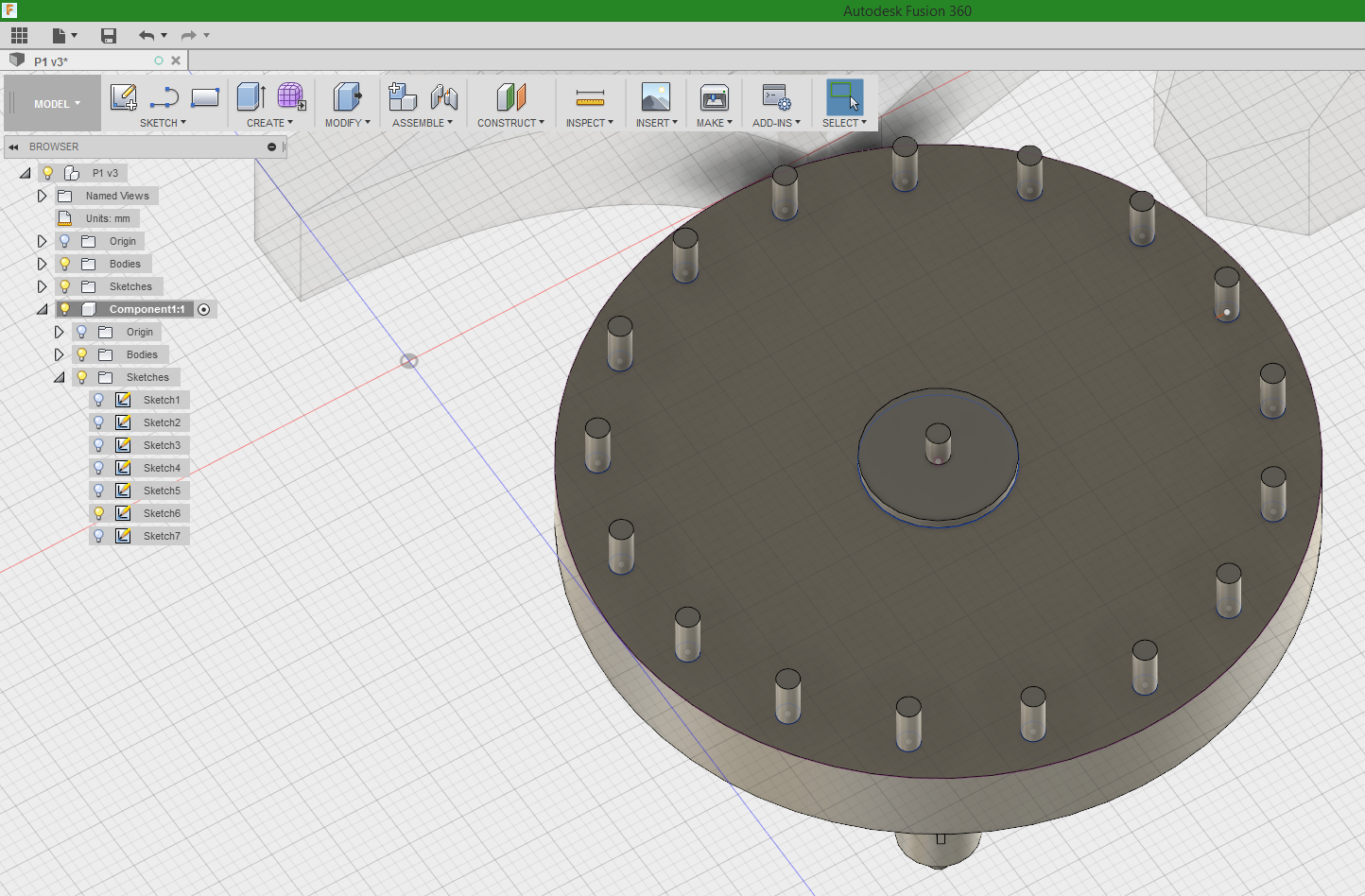Click the browser panel options circle button
The width and height of the screenshot is (1365, 896).
click(x=271, y=147)
